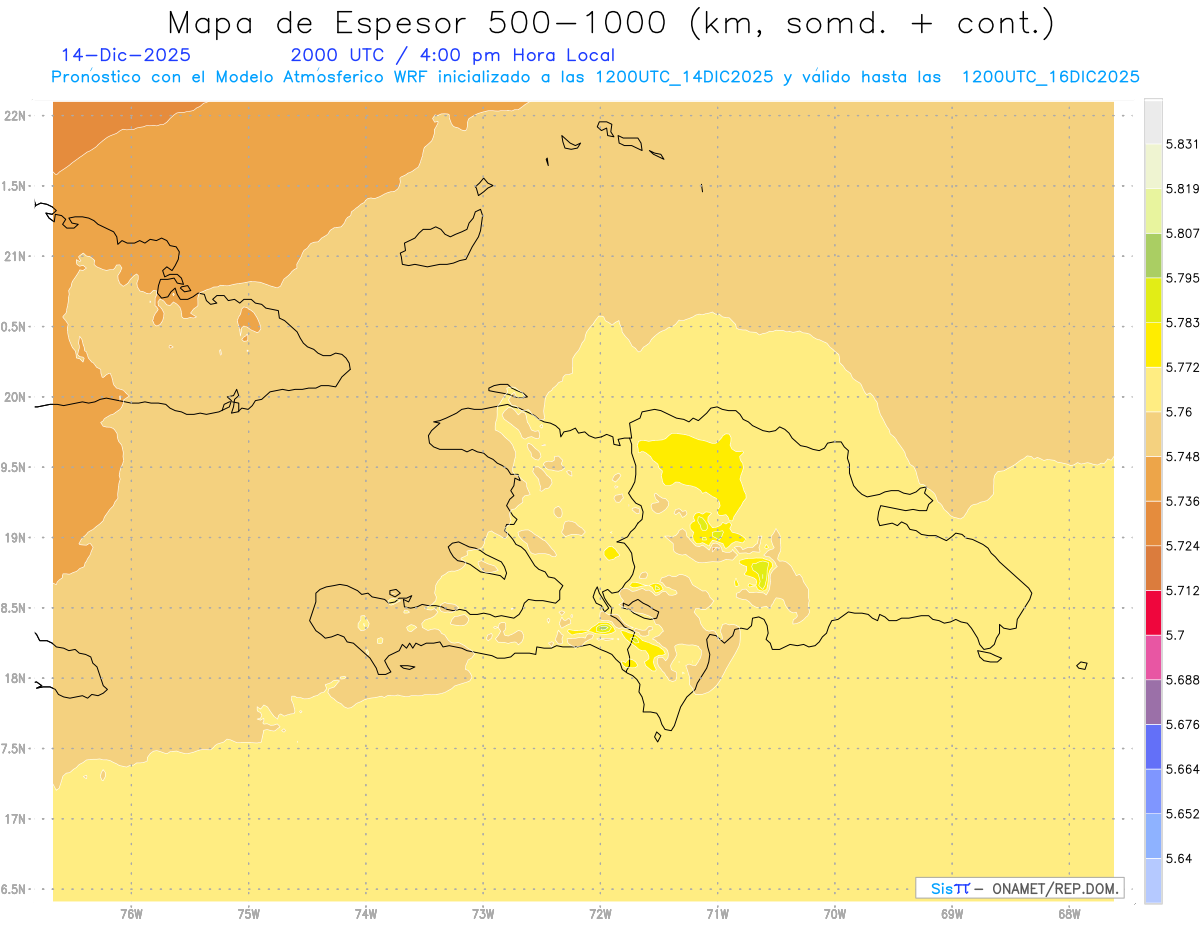Click the pink legend swatch between 5.7 and 5.688
The width and height of the screenshot is (1200, 927).
click(1153, 657)
